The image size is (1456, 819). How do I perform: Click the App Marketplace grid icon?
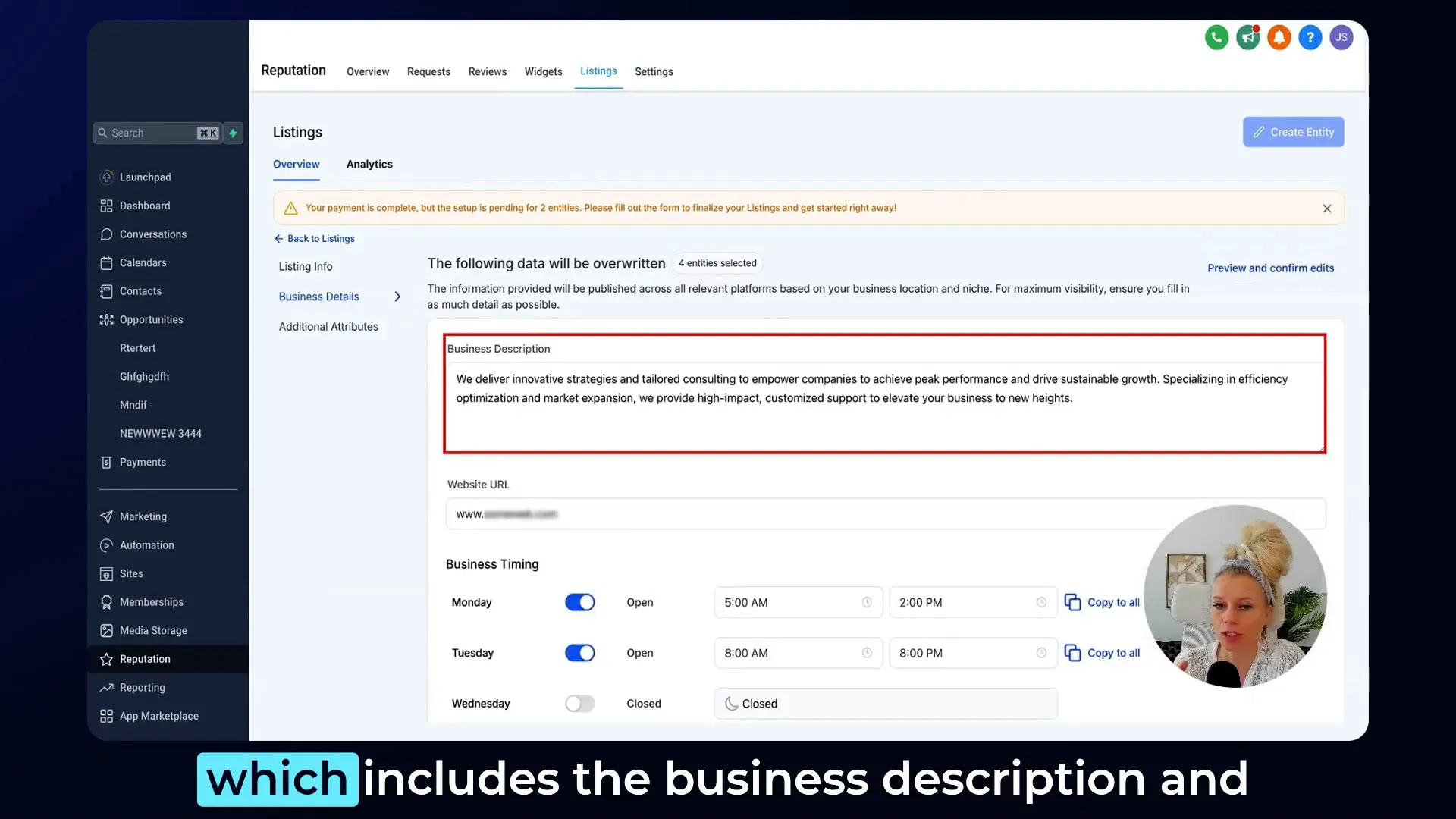click(x=107, y=716)
